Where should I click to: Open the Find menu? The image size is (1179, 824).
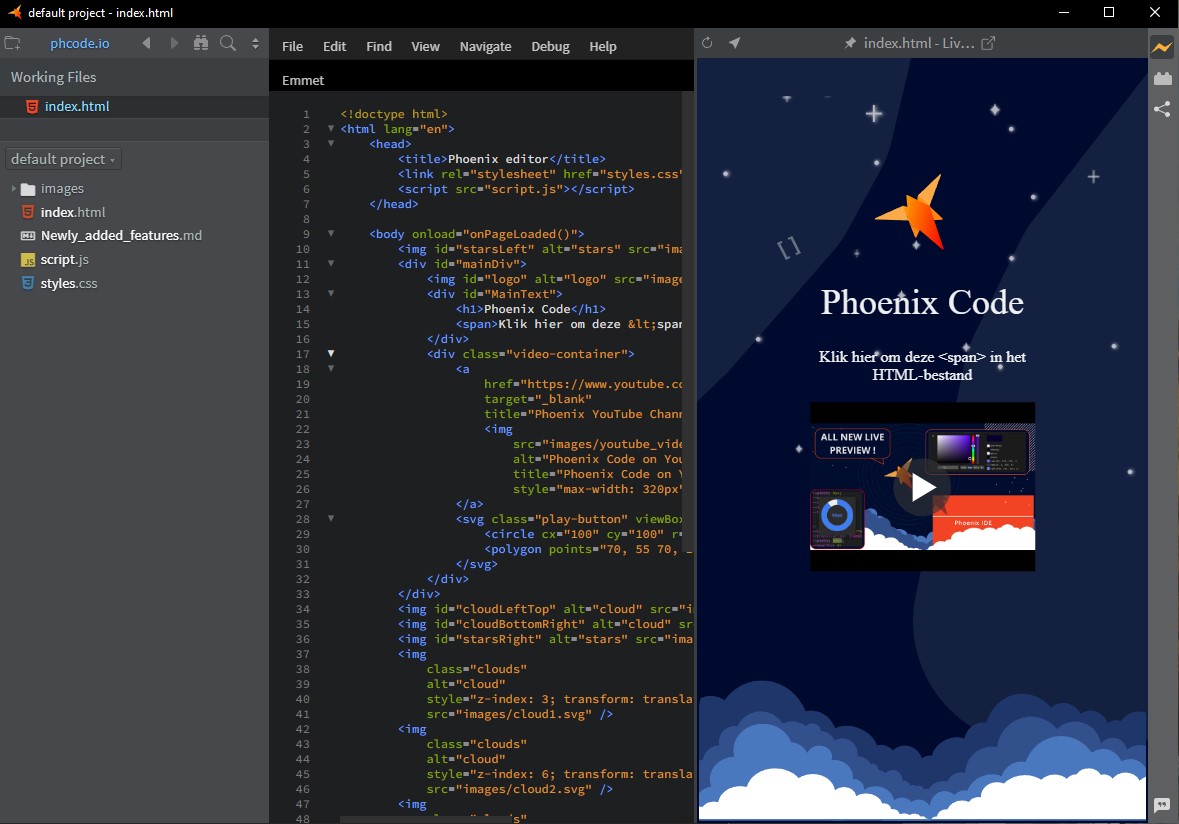pyautogui.click(x=379, y=47)
